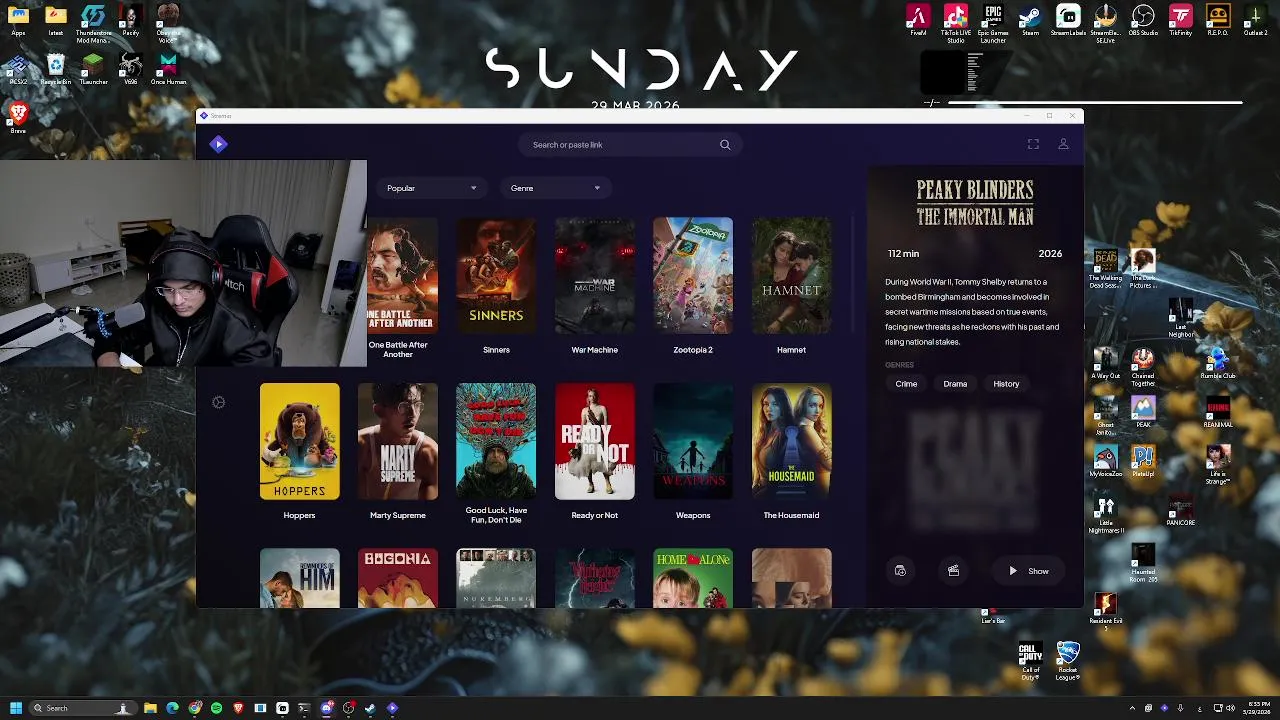Select the Bugonia movie poster
This screenshot has width=1280, height=720.
pyautogui.click(x=398, y=578)
